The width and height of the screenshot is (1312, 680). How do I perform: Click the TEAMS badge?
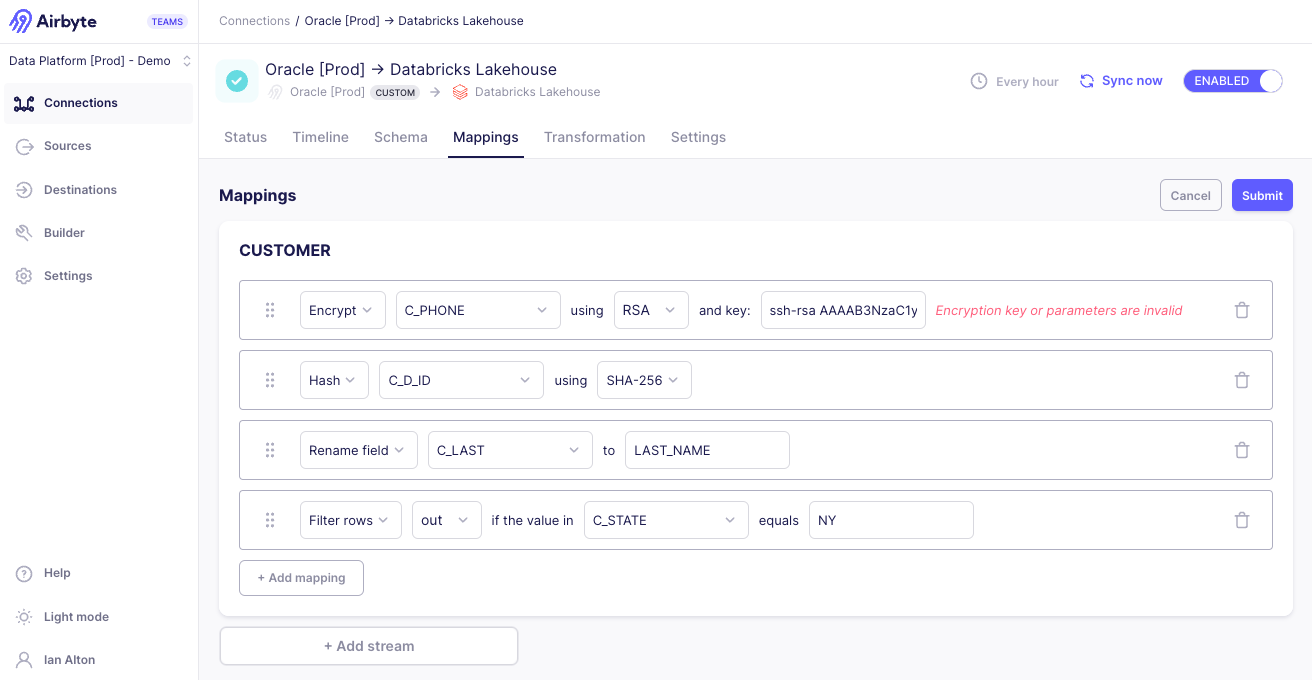(x=167, y=22)
